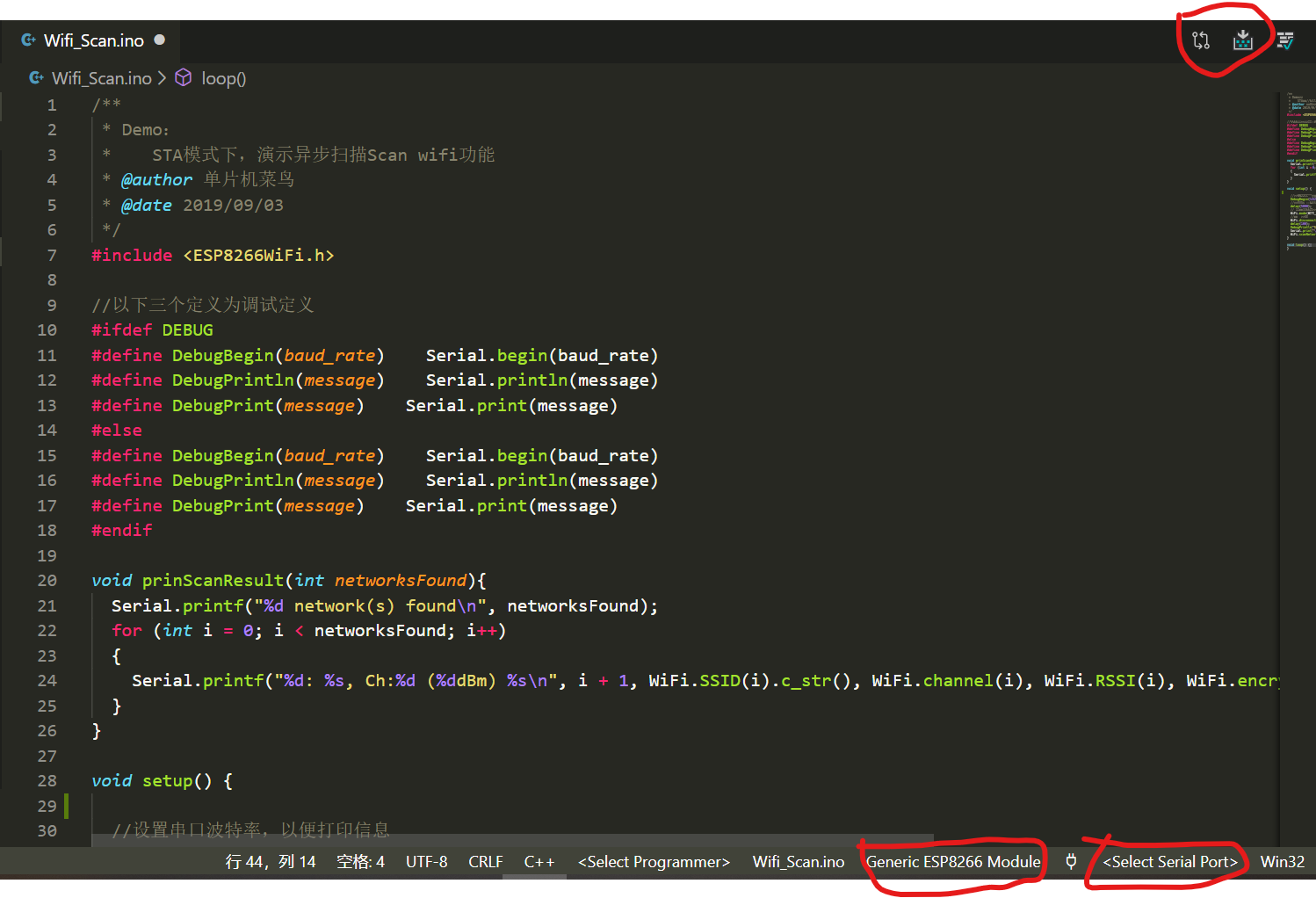Click UTF-8 to change file encoding
This screenshot has width=1316, height=898.
click(427, 862)
